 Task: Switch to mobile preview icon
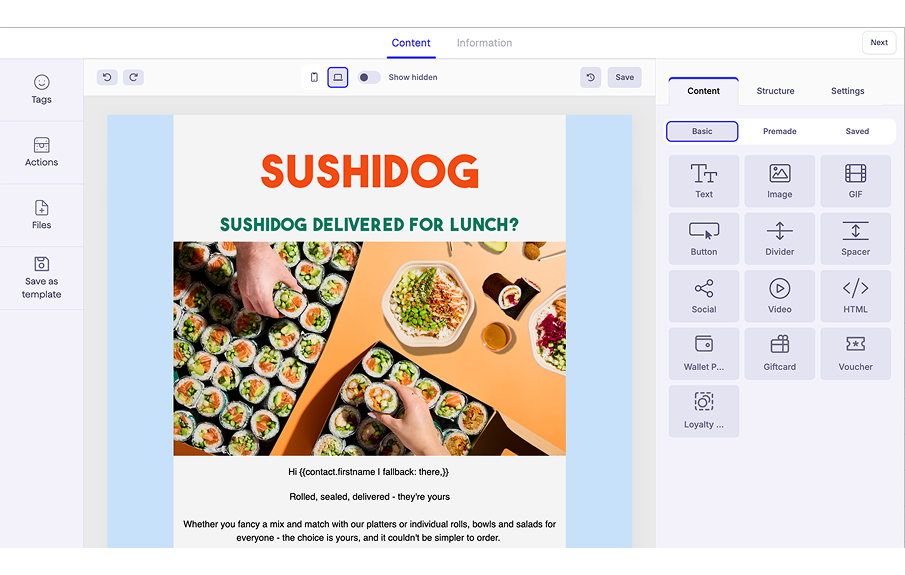tap(314, 77)
